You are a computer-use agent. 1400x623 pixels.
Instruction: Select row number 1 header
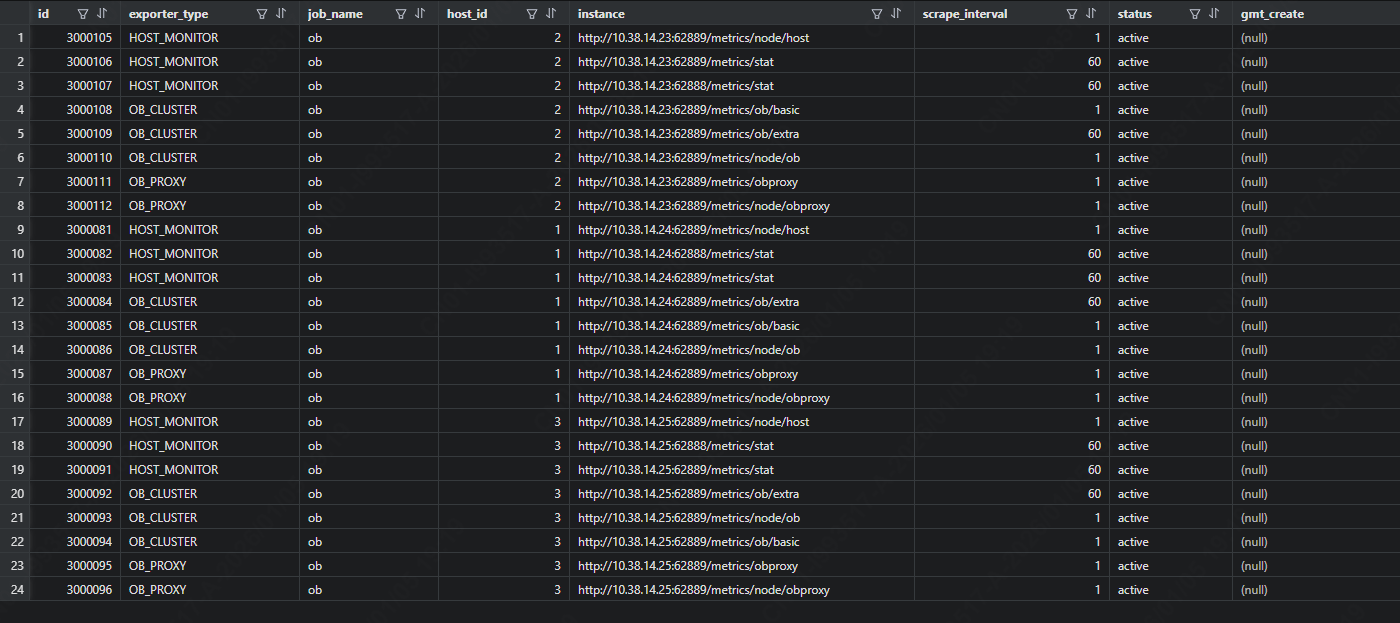tap(15, 38)
